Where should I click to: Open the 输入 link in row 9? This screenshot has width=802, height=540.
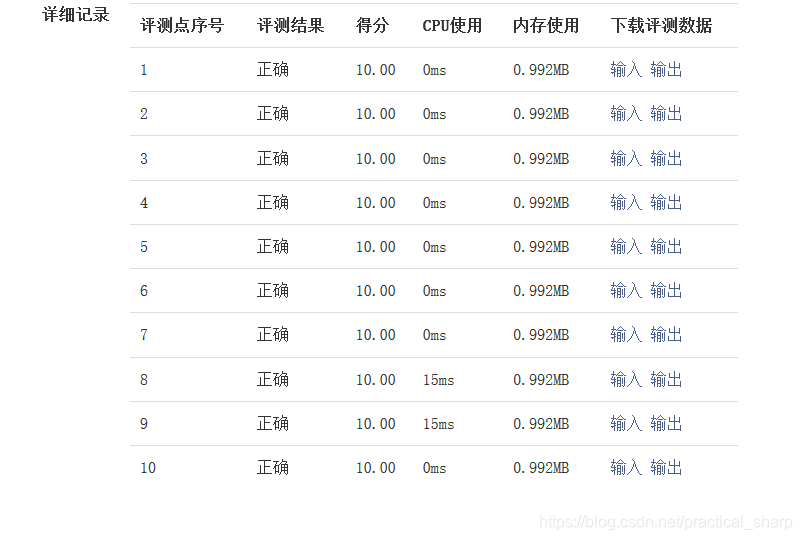[x=626, y=423]
